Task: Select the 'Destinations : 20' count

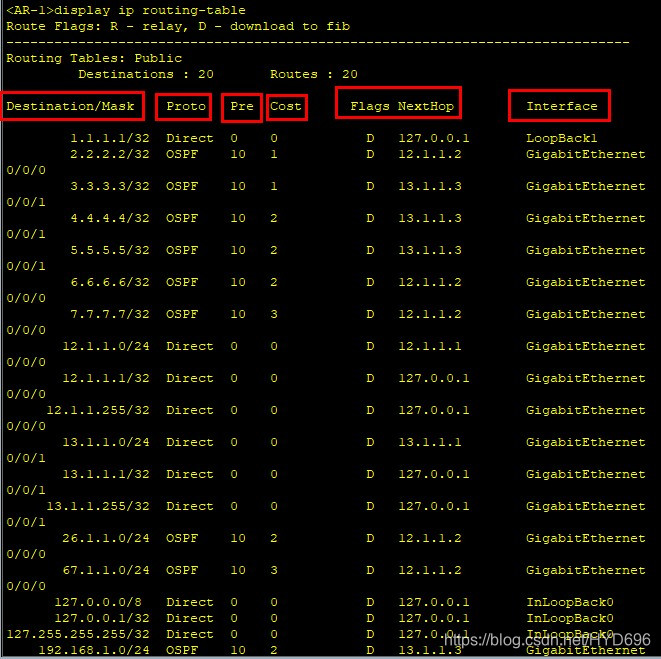Action: 146,74
